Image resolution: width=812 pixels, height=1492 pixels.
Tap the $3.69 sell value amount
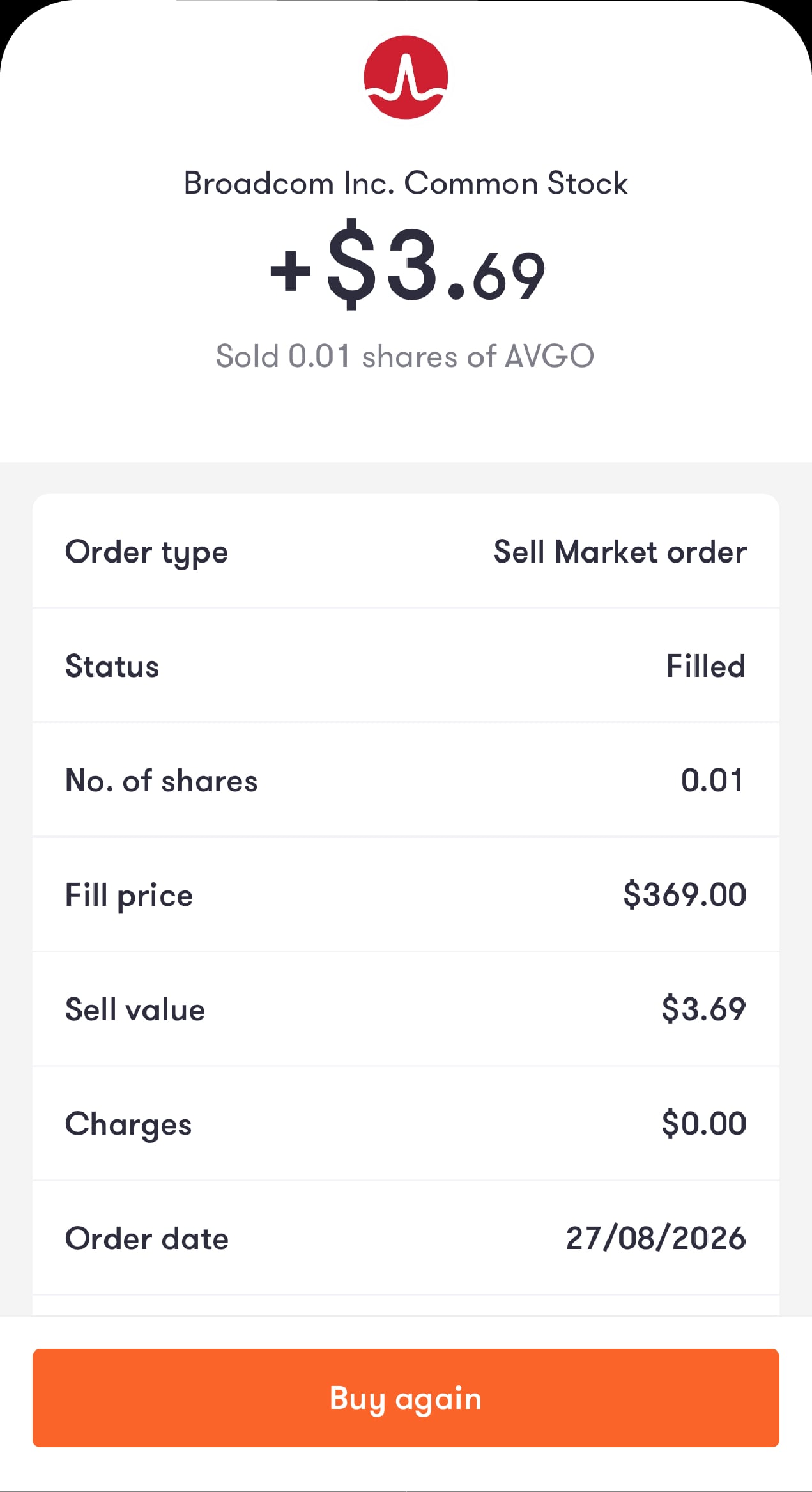(x=704, y=1009)
